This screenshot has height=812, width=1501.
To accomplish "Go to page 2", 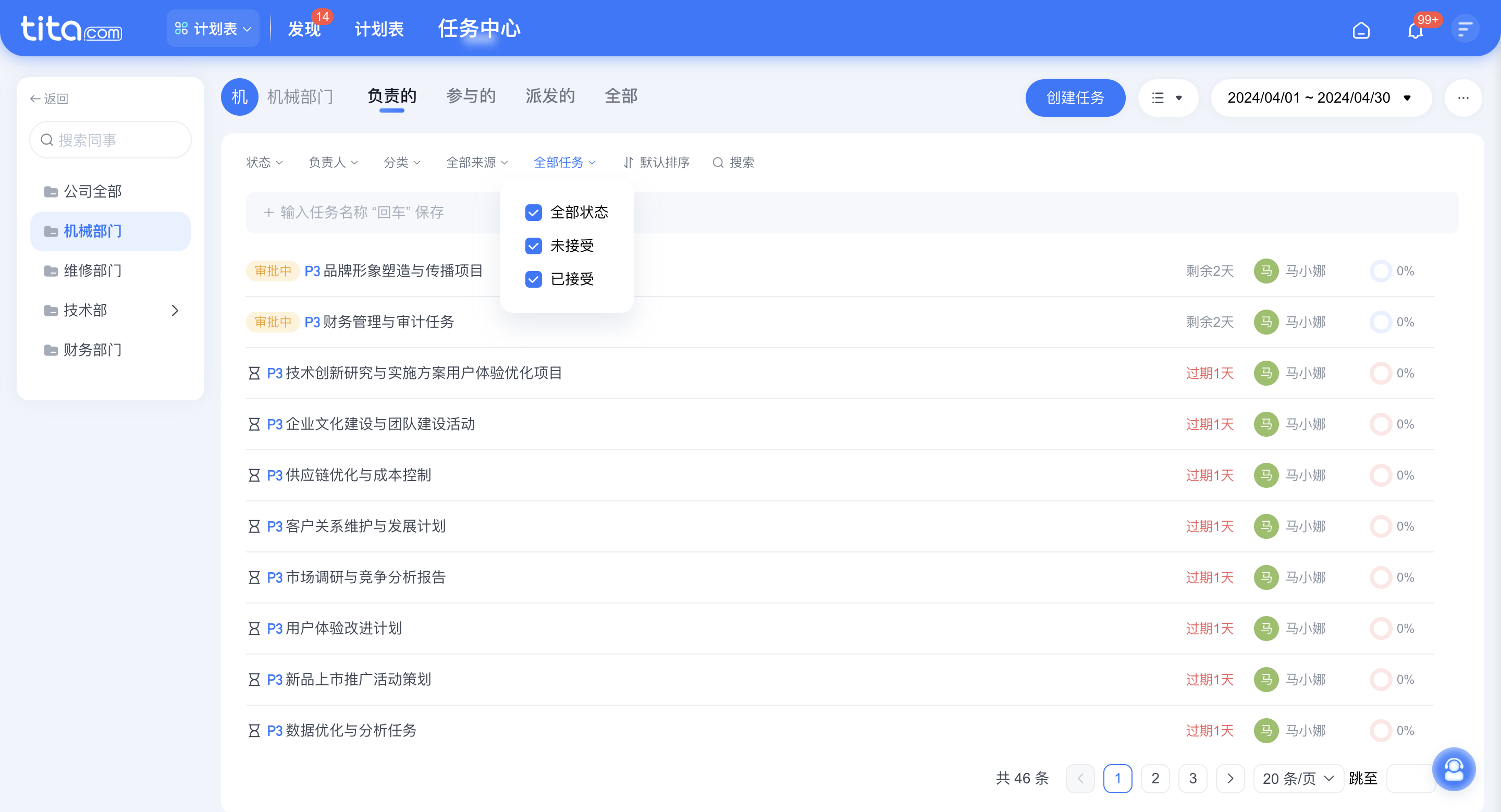I will (x=1155, y=778).
